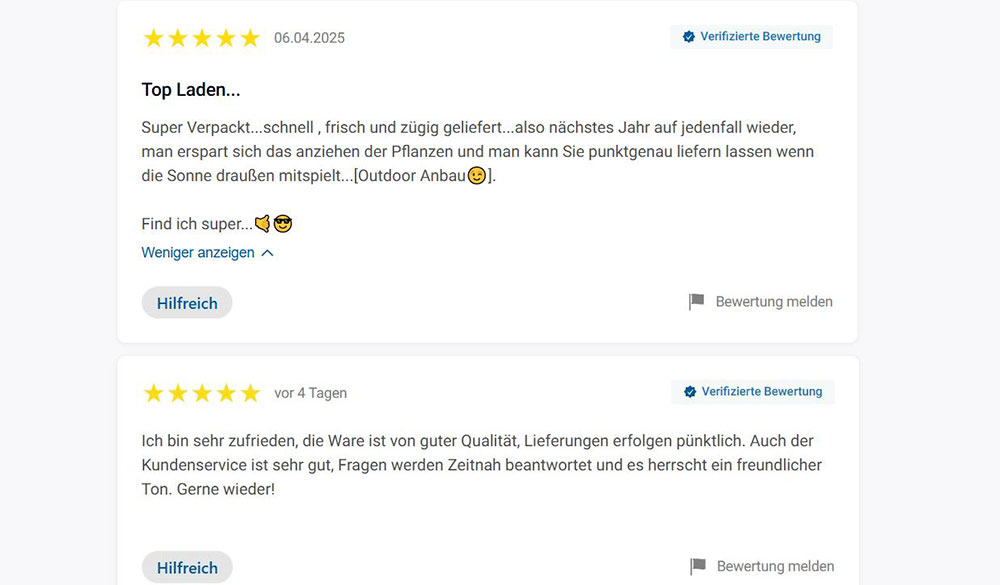Select the first star in the top review rating
1000x585 pixels.
tap(153, 37)
